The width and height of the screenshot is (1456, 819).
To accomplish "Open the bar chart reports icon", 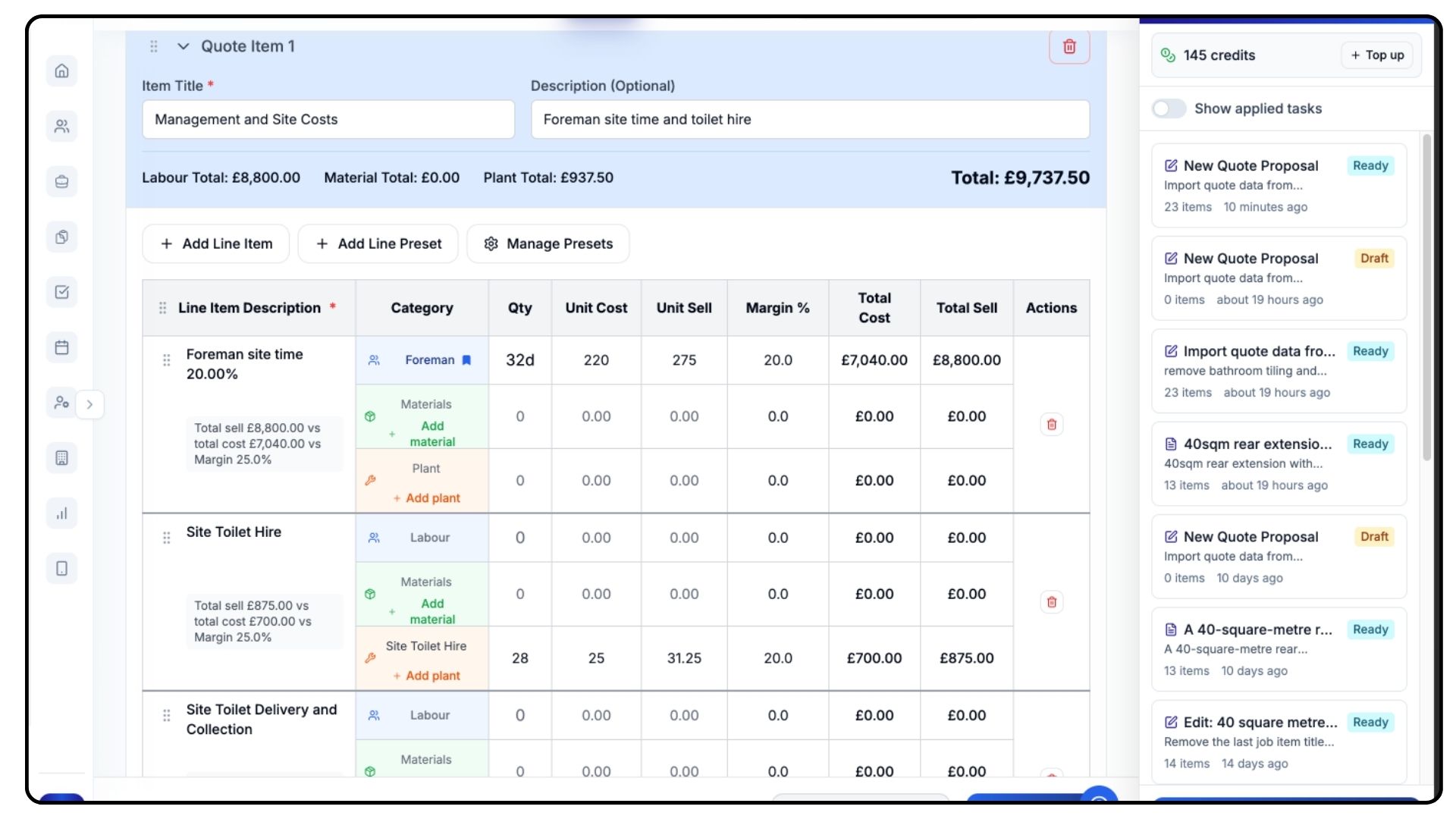I will 62,513.
